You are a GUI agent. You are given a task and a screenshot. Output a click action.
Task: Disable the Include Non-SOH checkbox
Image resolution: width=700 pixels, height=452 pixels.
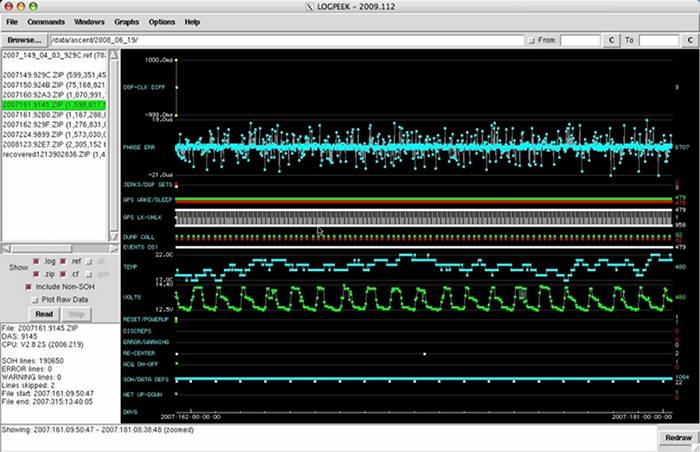pos(29,286)
